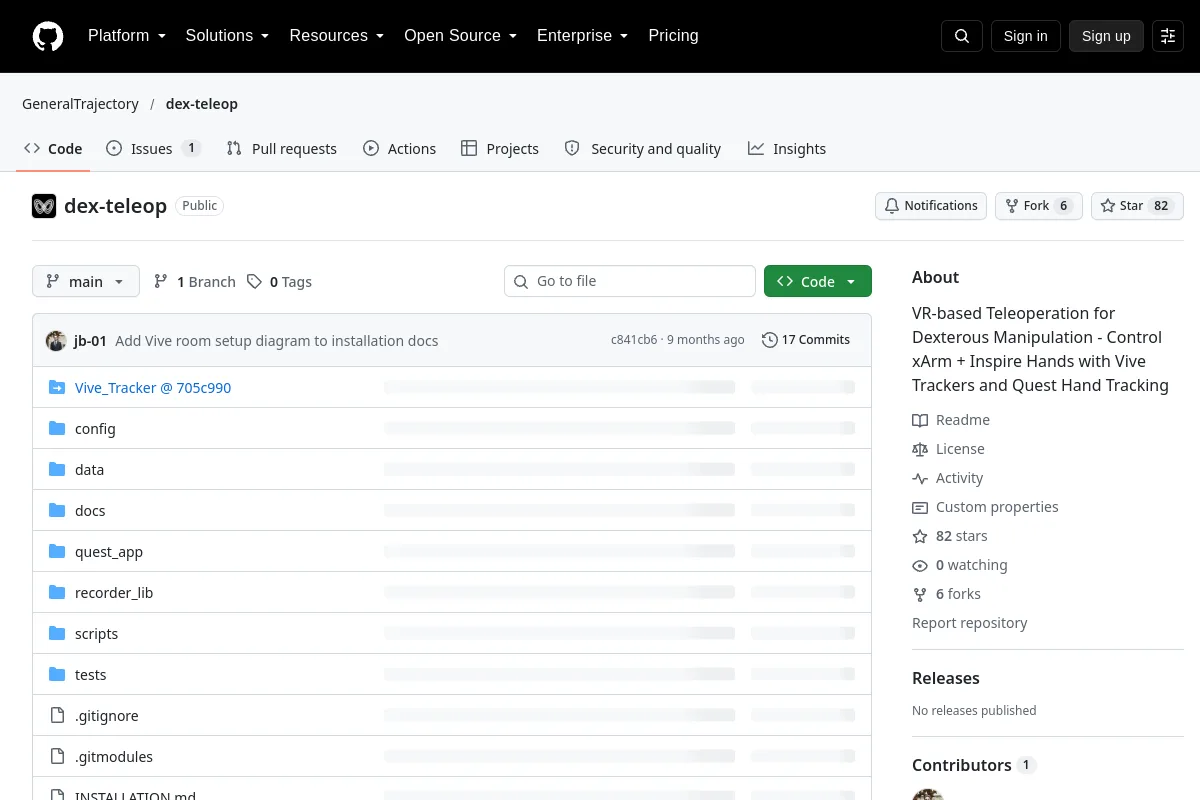Open the Vive_Tracker @ 705c990 submodule
Image resolution: width=1200 pixels, height=800 pixels.
point(153,387)
